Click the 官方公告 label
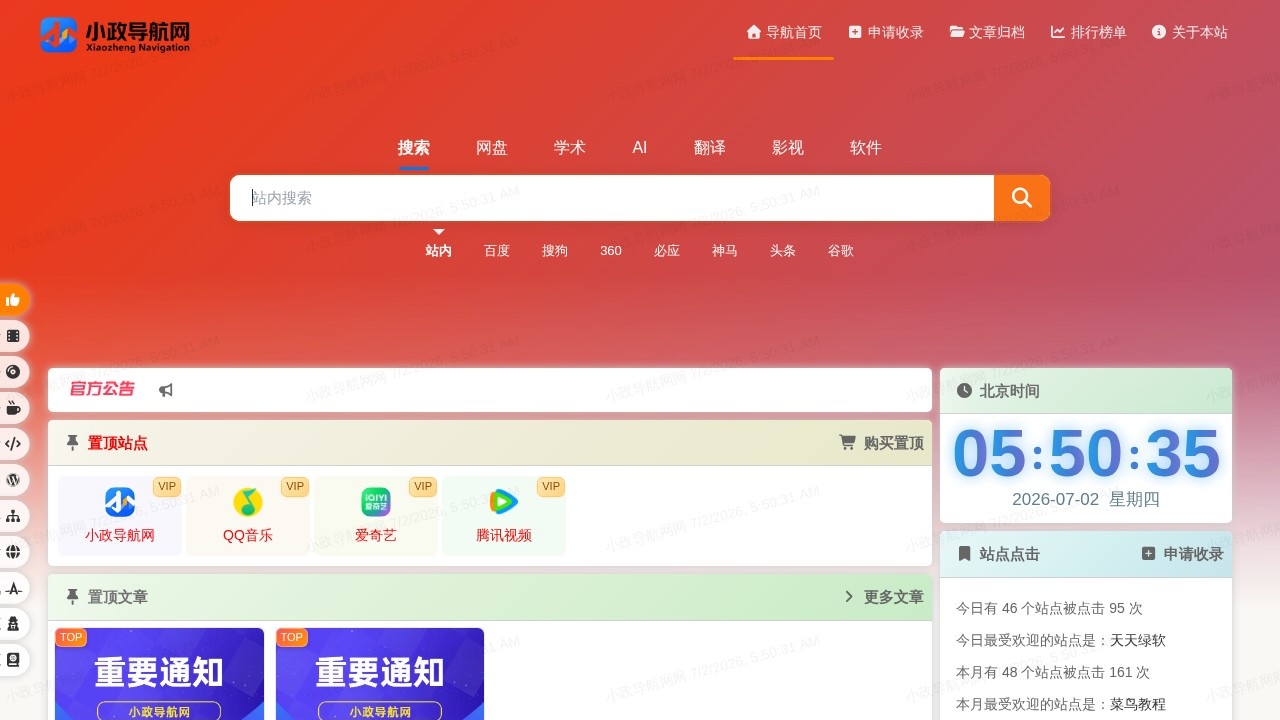Viewport: 1280px width, 720px height. 102,389
